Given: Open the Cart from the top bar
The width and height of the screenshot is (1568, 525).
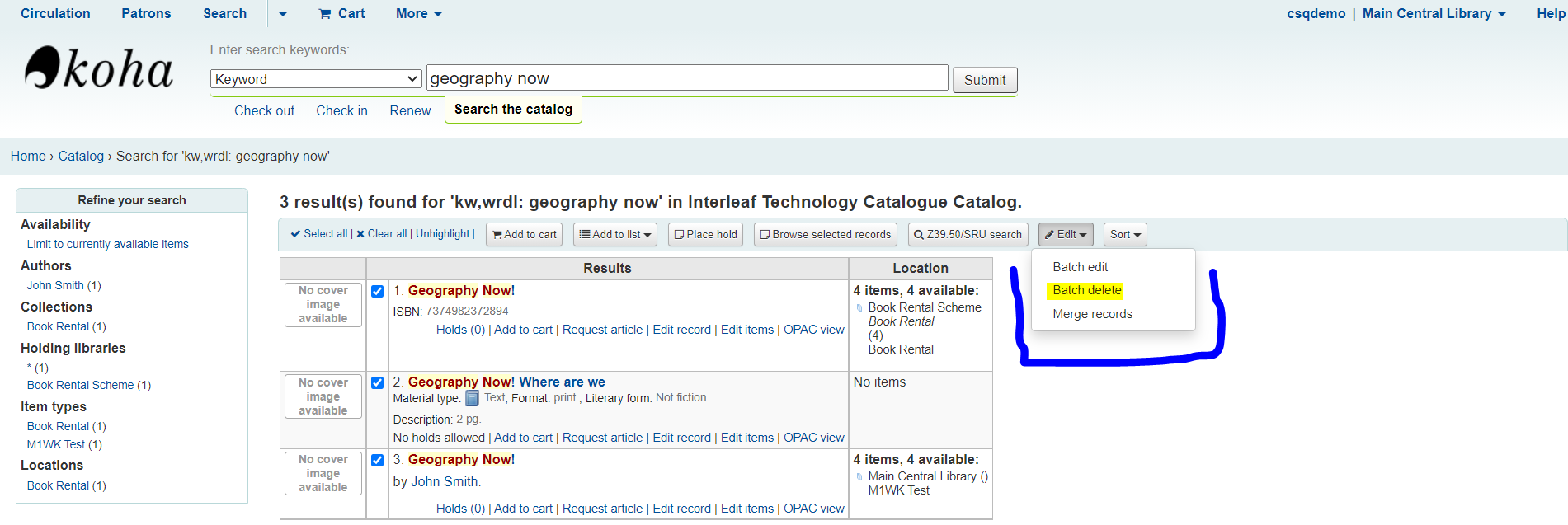Looking at the screenshot, I should point(341,13).
